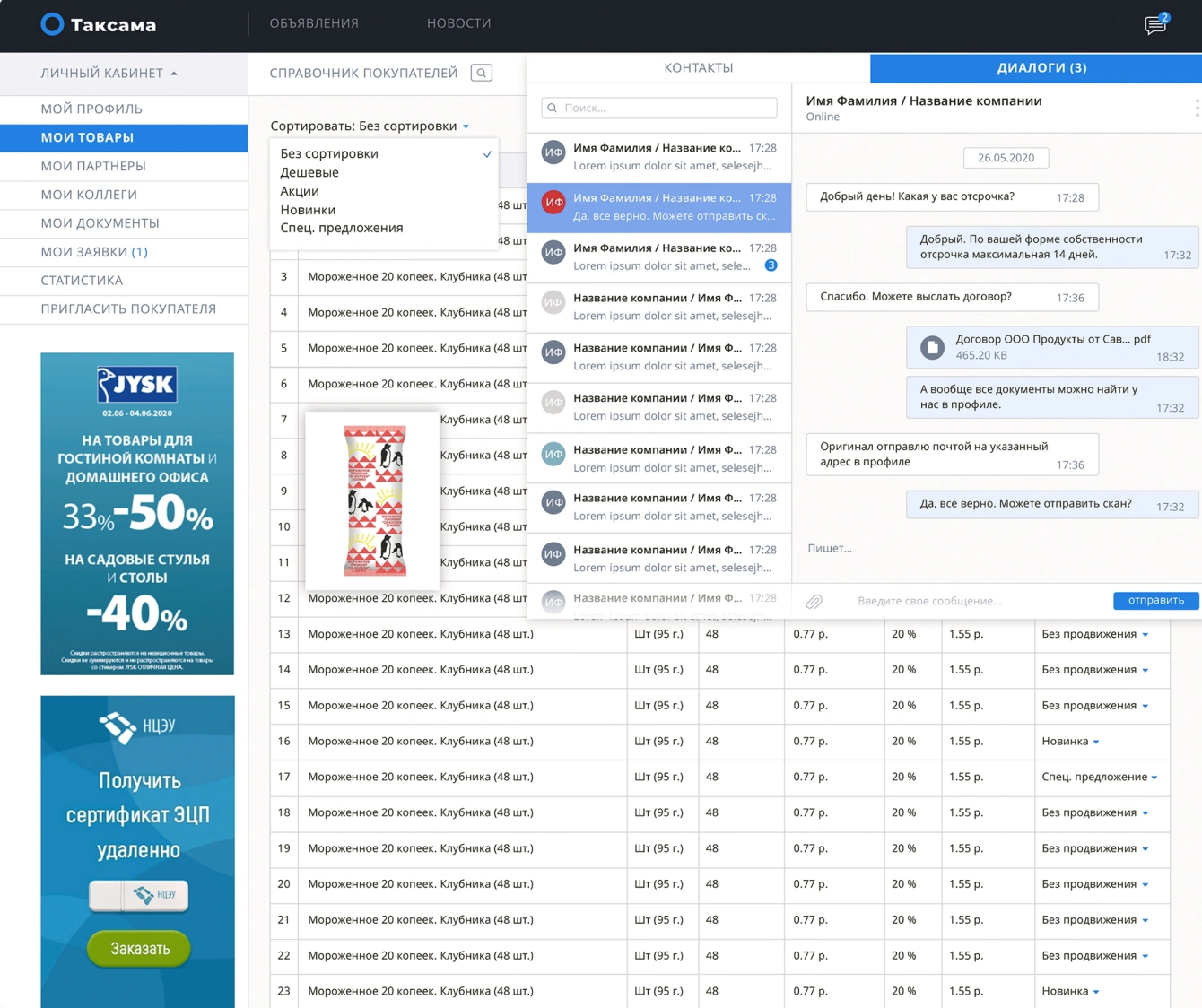Click the magnifier icon in chat search
Image resolution: width=1202 pixels, height=1008 pixels.
tap(553, 108)
